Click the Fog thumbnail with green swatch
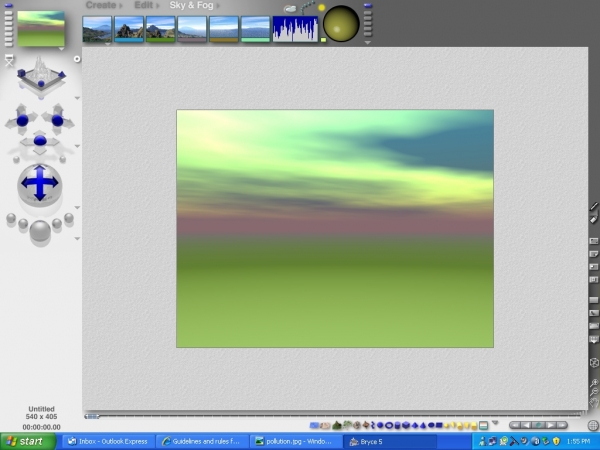The image size is (600, 450). pyautogui.click(x=161, y=29)
